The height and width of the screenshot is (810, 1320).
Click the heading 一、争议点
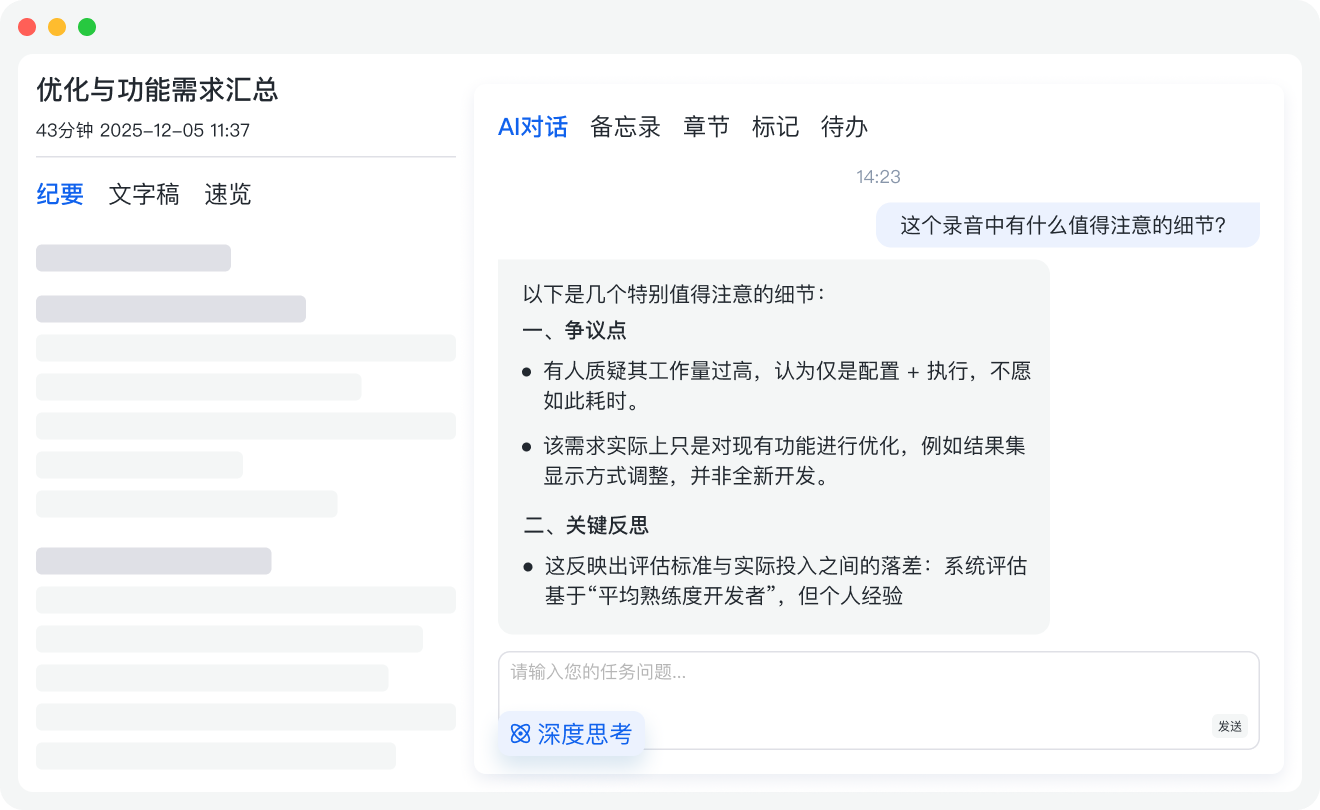pos(575,331)
